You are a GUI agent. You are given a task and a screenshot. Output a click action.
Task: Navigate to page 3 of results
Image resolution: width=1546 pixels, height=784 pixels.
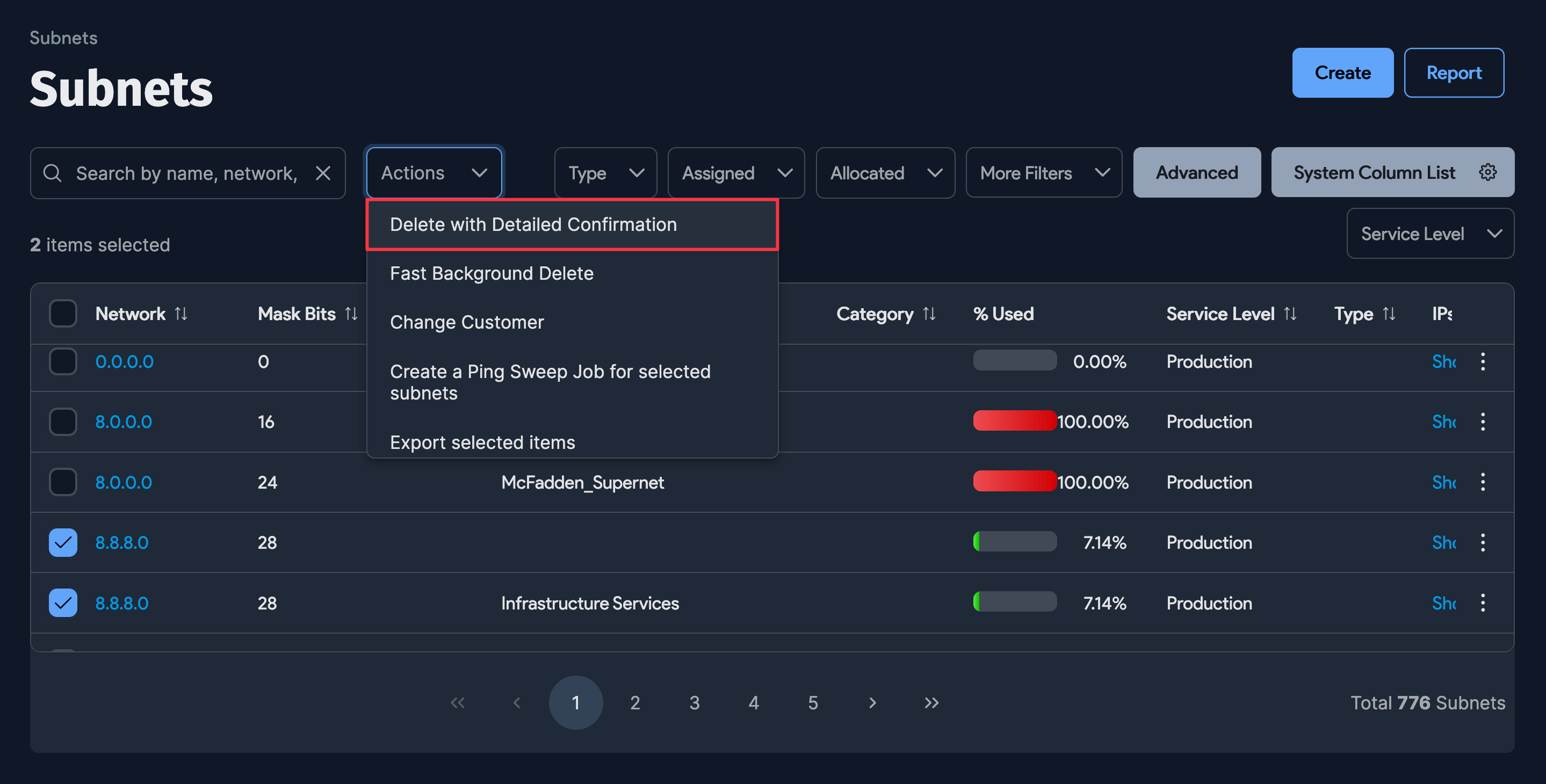695,702
